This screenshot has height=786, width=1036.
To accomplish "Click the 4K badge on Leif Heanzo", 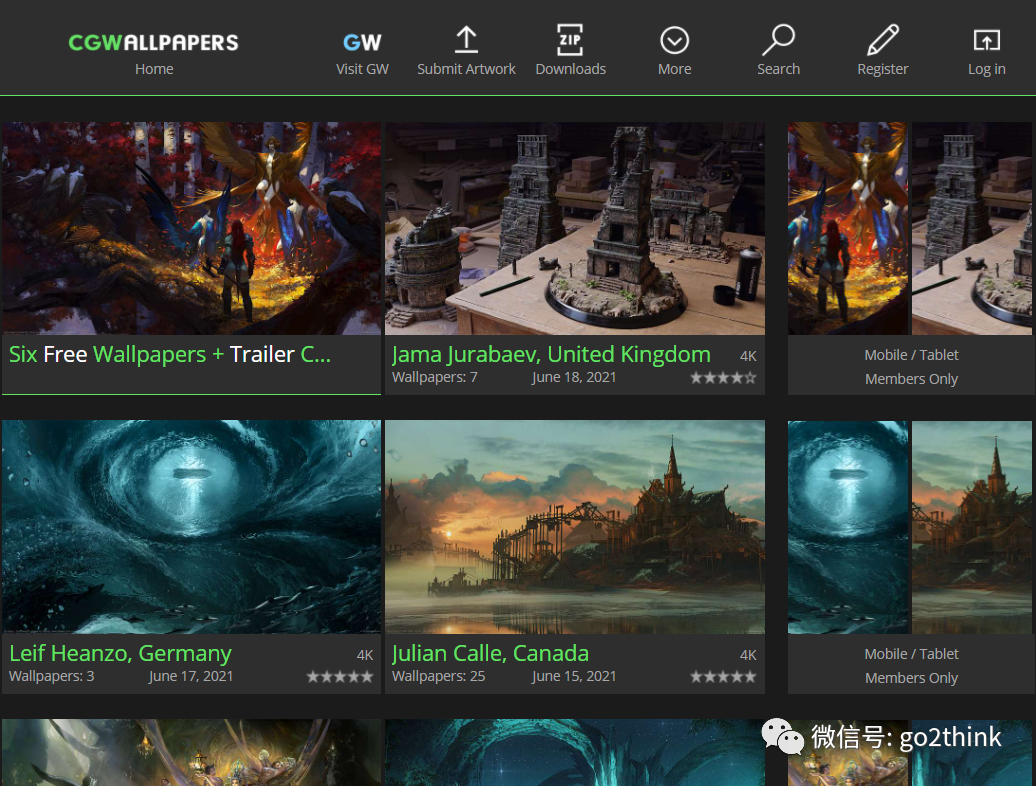I will tap(365, 655).
